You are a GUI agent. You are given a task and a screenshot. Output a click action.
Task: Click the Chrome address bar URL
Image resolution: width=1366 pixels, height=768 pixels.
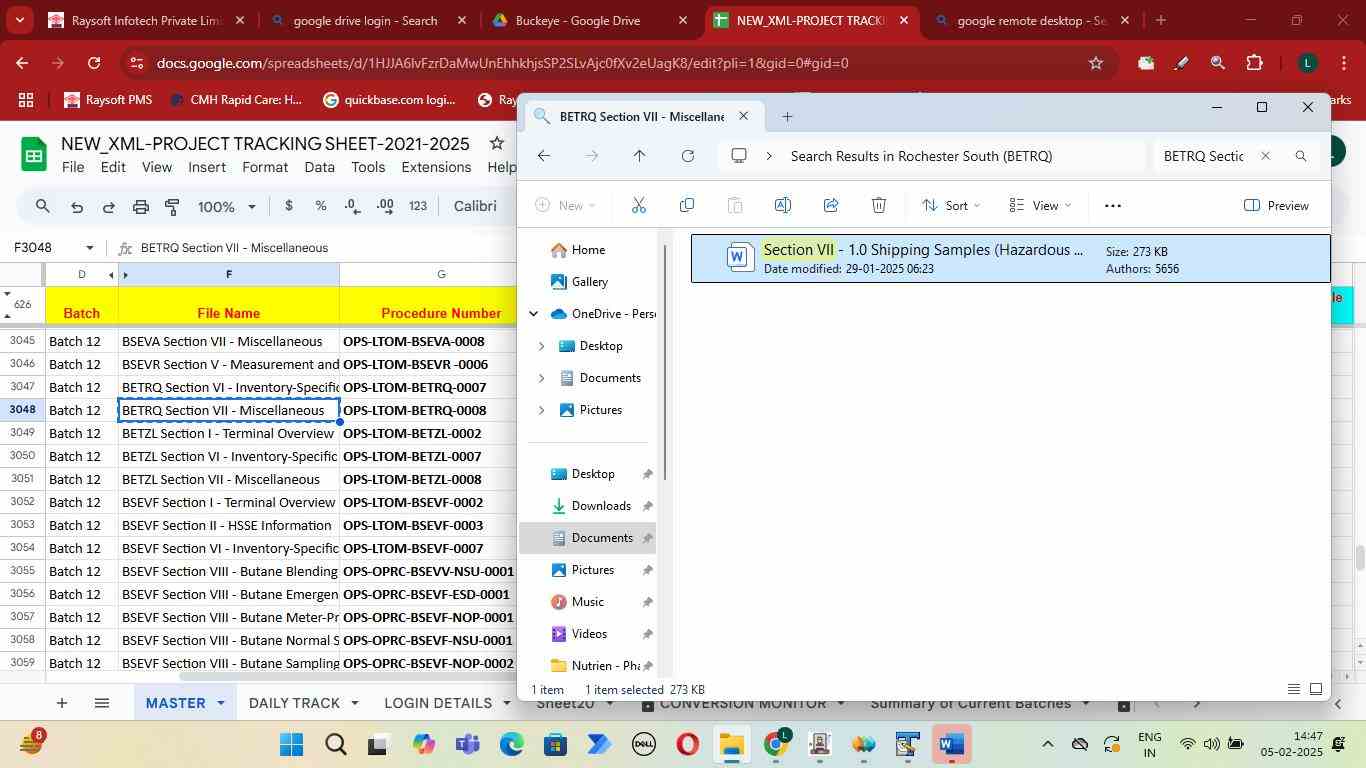pos(502,63)
